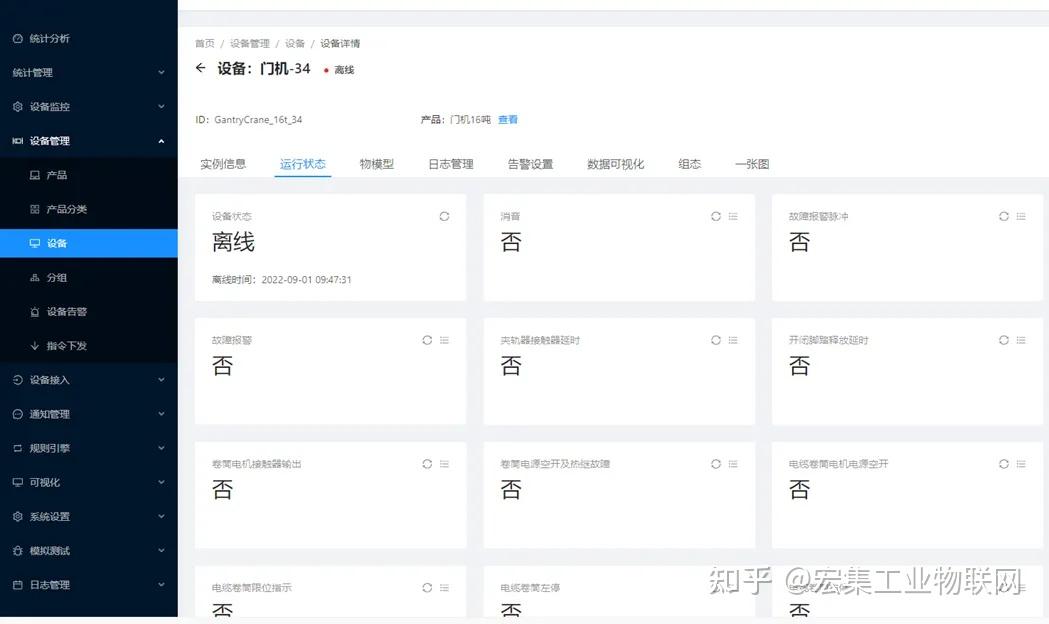
Task: Switch to the 告警设置 tab
Action: (531, 164)
